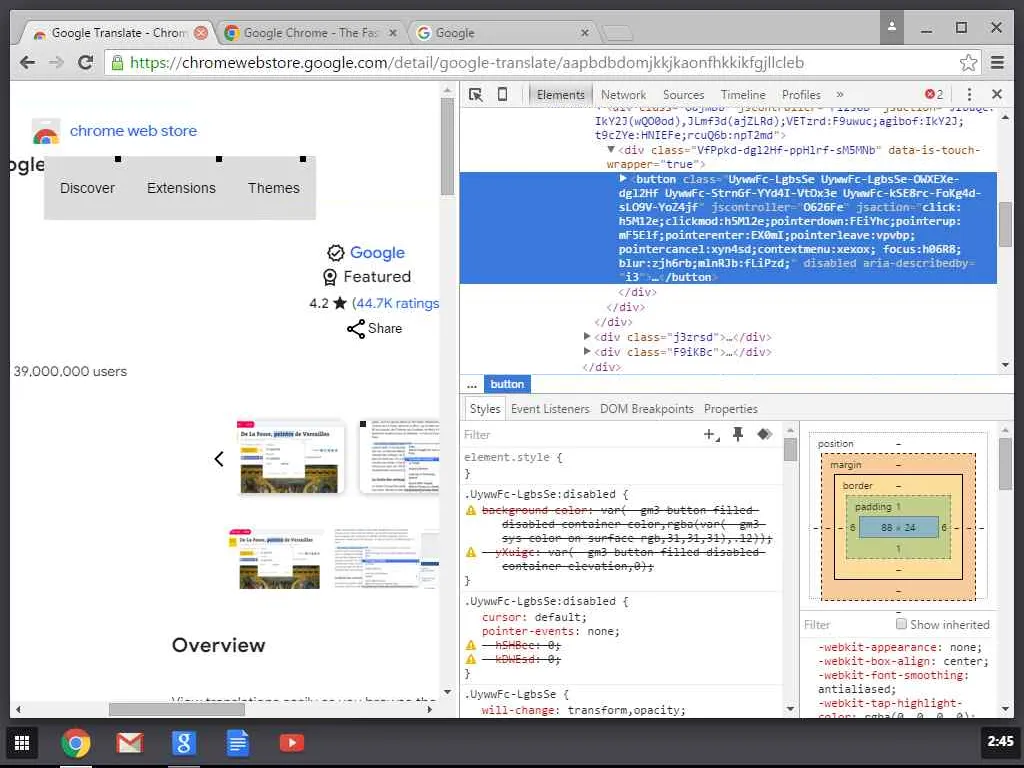Image resolution: width=1024 pixels, height=768 pixels.
Task: Click the Chrome Web Store logo icon
Action: [x=46, y=131]
